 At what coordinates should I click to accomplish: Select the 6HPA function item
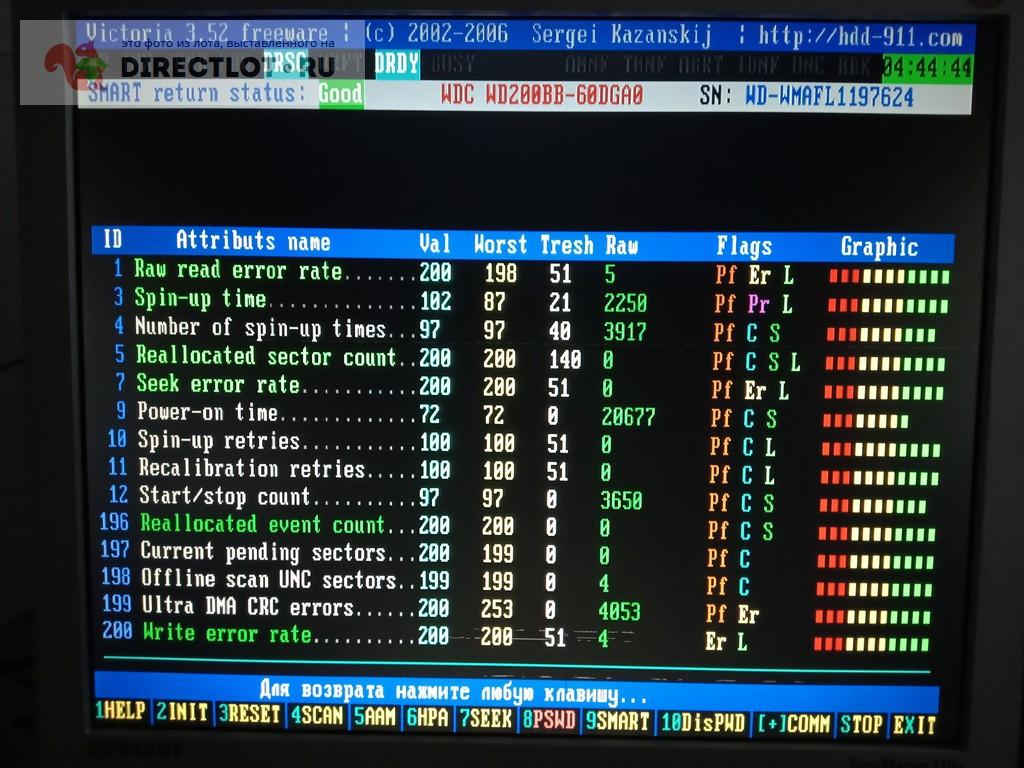(x=428, y=718)
